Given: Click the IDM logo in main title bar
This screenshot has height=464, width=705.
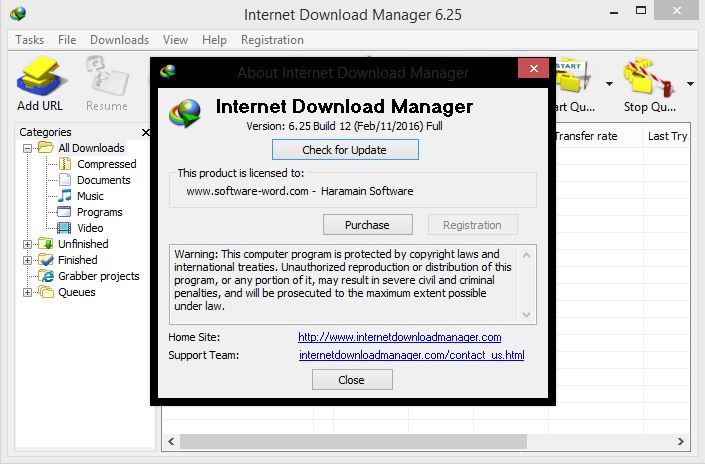Looking at the screenshot, I should (18, 13).
